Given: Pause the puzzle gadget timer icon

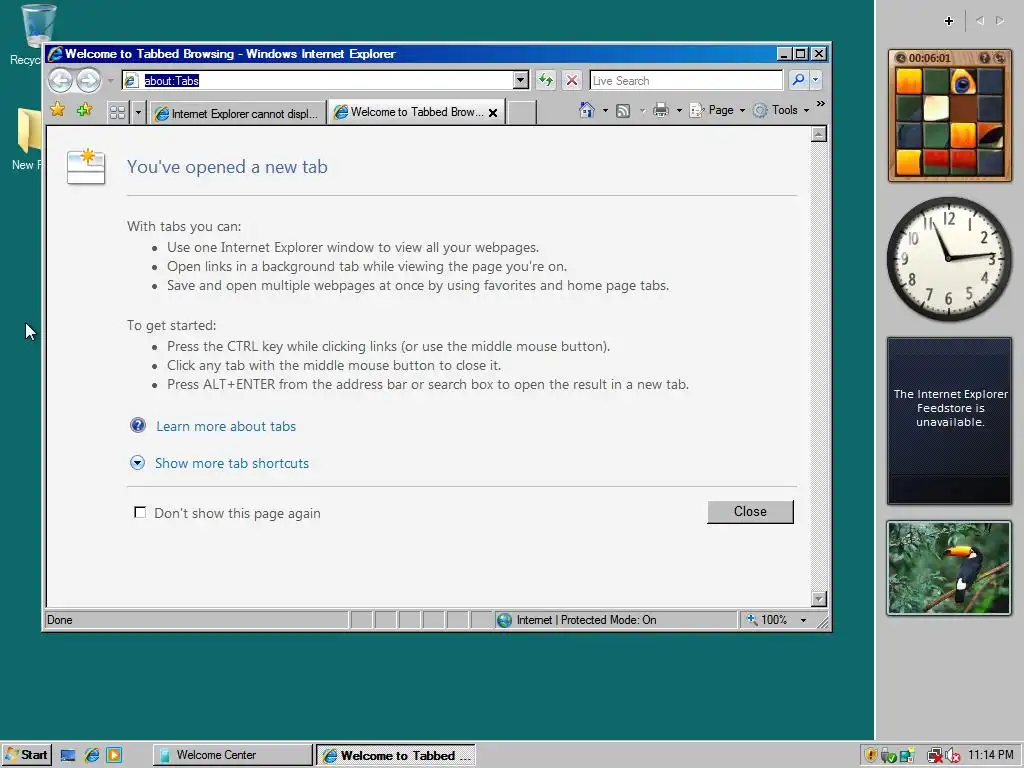Looking at the screenshot, I should coord(901,58).
